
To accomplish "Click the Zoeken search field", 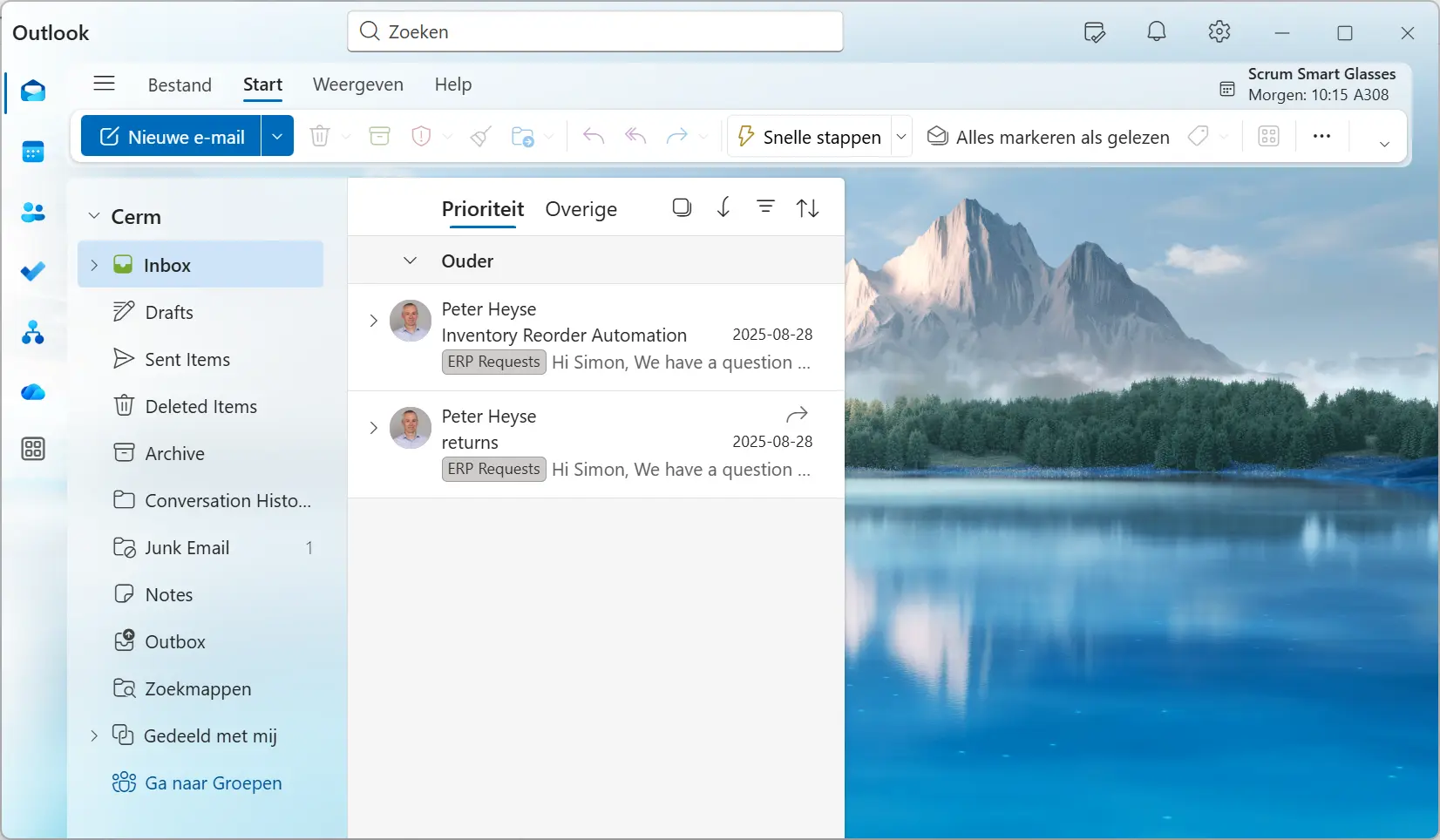I will click(x=595, y=32).
